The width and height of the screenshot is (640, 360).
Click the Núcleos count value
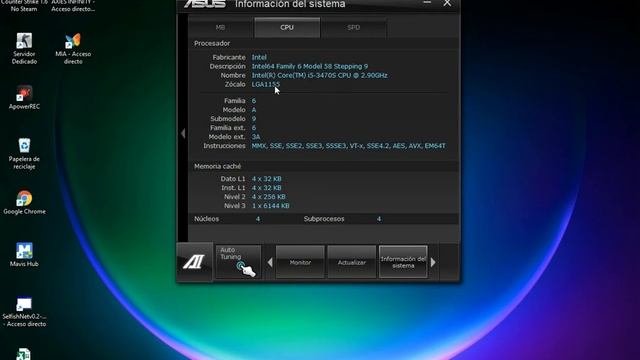pos(258,219)
